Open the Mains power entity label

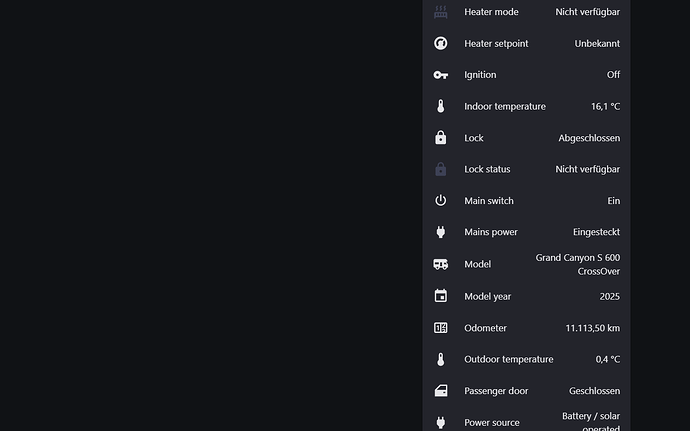[x=491, y=232]
